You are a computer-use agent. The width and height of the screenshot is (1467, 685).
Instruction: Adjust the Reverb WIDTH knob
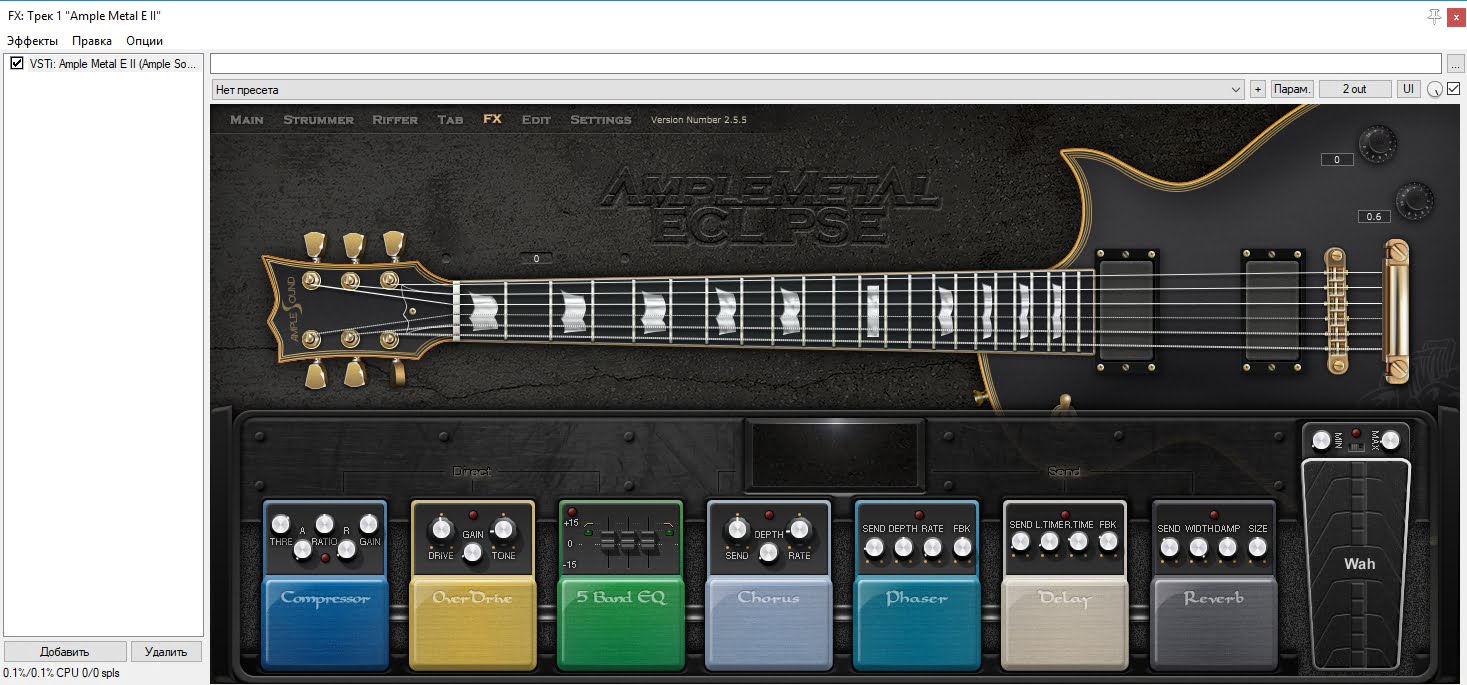coord(1198,547)
